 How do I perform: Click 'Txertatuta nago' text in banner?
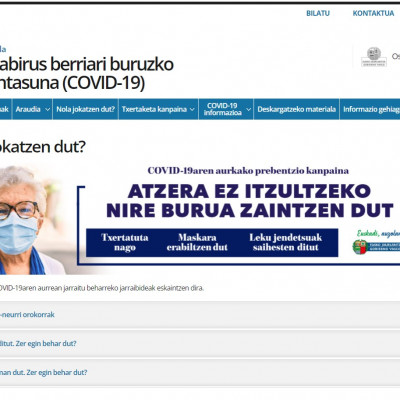pyautogui.click(x=125, y=242)
